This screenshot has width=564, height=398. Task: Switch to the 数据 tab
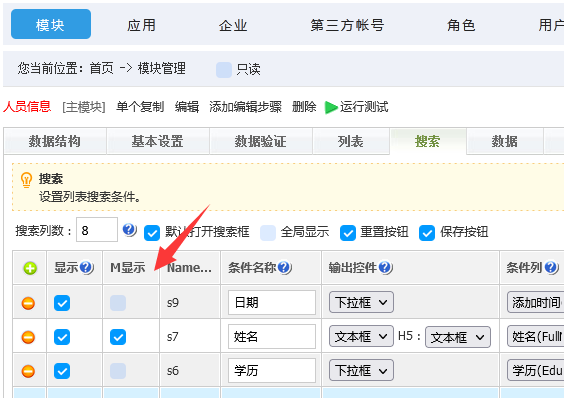coord(505,141)
